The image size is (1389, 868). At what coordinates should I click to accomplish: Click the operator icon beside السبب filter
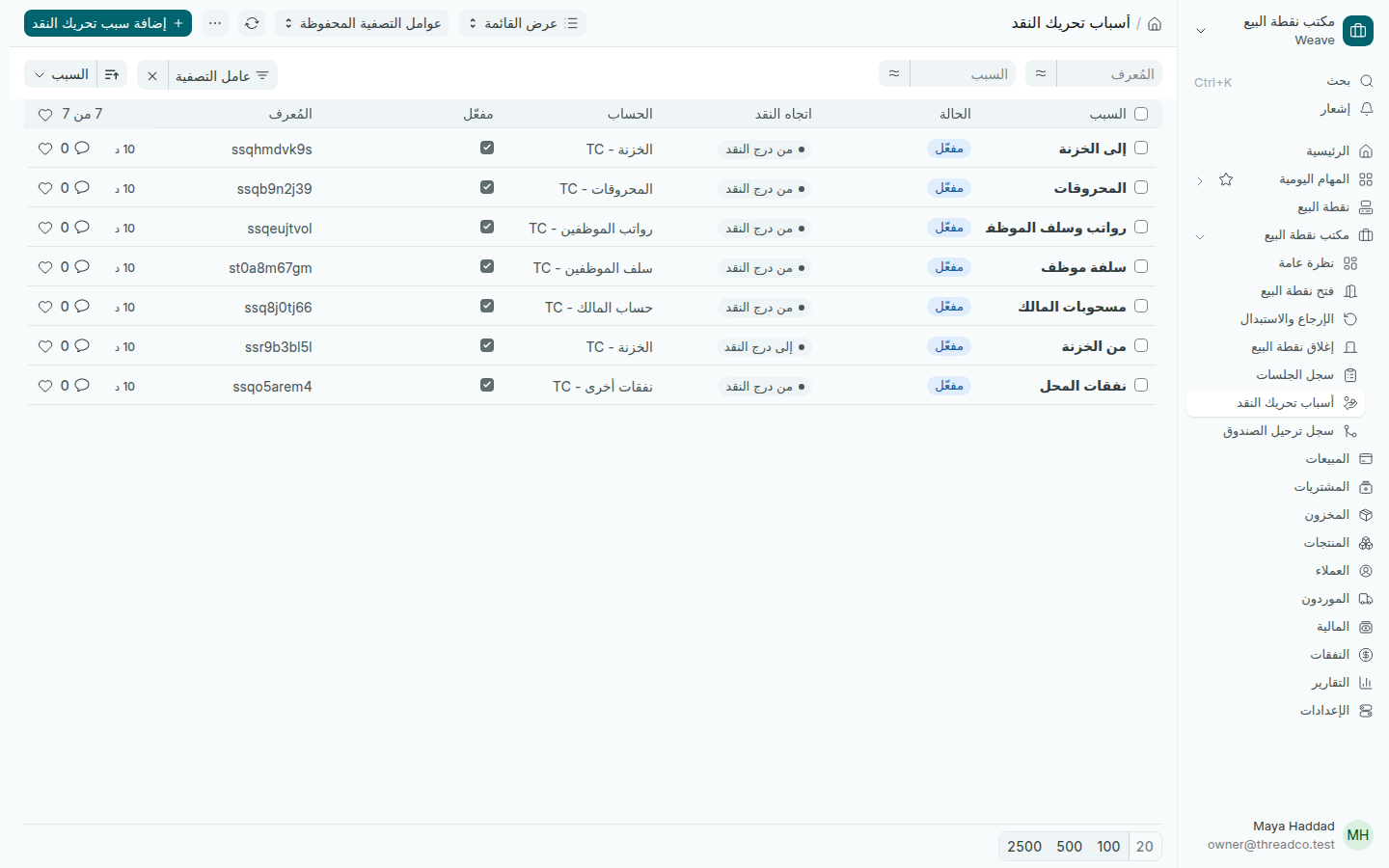pyautogui.click(x=894, y=73)
